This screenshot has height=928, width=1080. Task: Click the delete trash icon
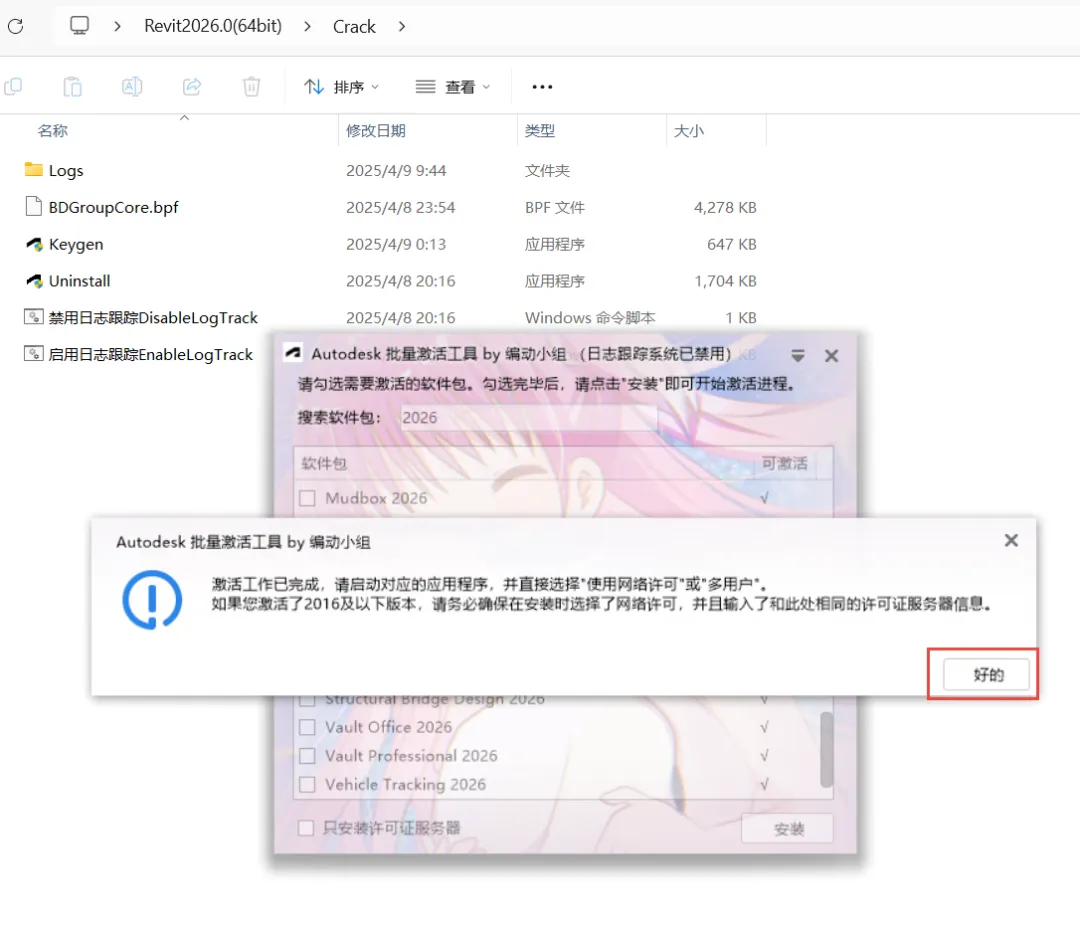coord(251,87)
